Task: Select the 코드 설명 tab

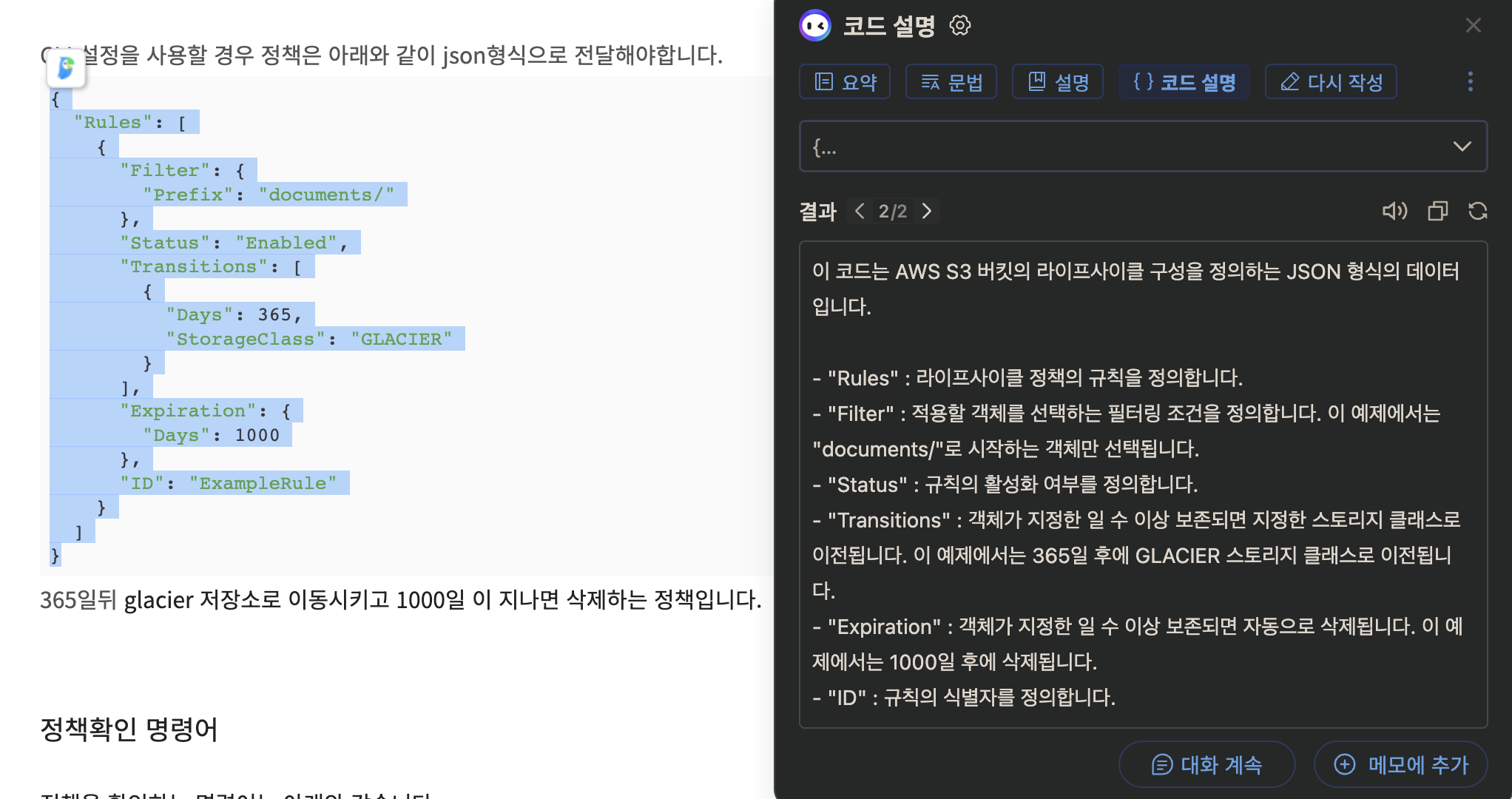Action: [x=1184, y=81]
